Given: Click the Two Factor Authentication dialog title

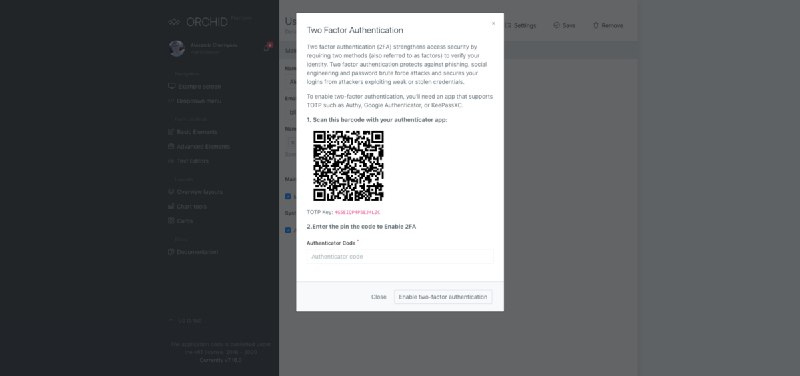Looking at the screenshot, I should pos(355,31).
